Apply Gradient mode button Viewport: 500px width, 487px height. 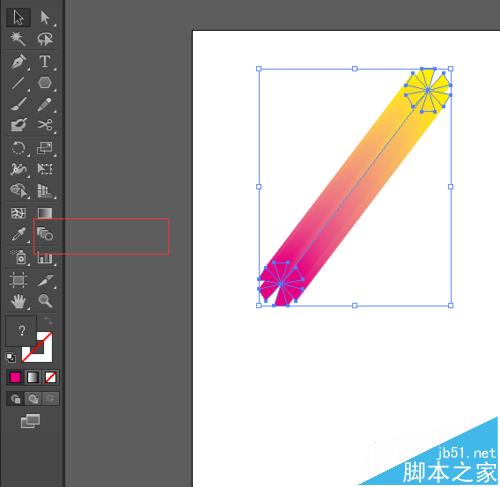click(33, 377)
